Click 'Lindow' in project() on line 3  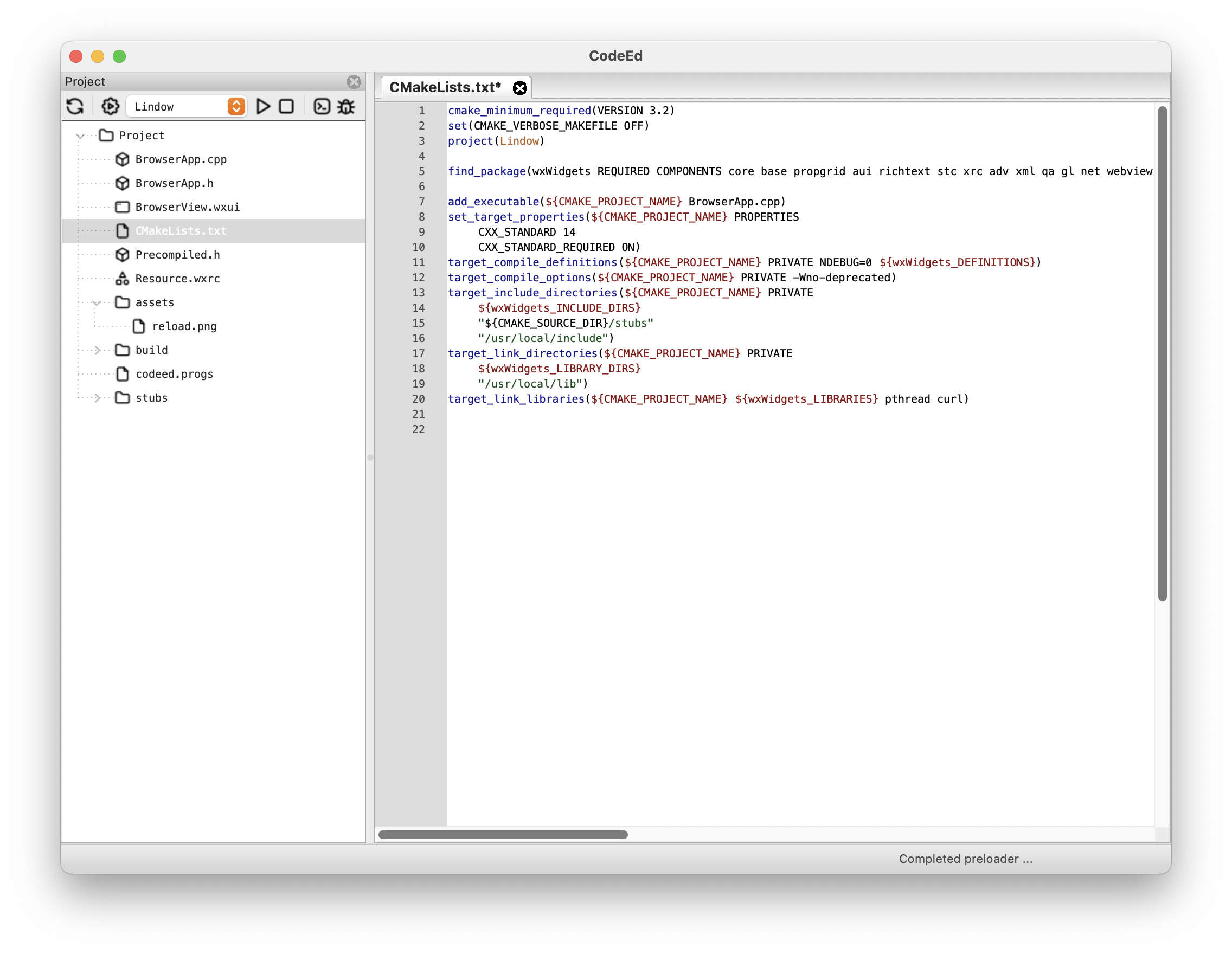[519, 141]
